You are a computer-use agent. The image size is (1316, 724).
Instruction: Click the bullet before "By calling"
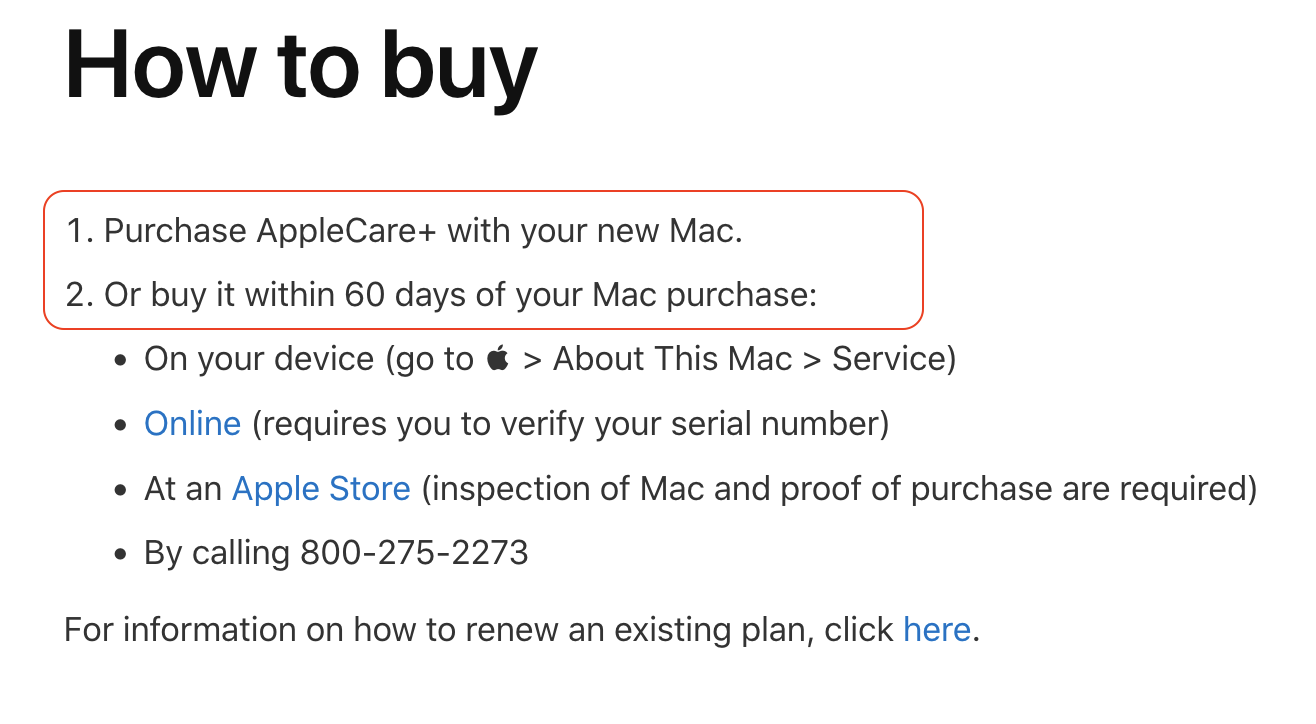click(121, 554)
